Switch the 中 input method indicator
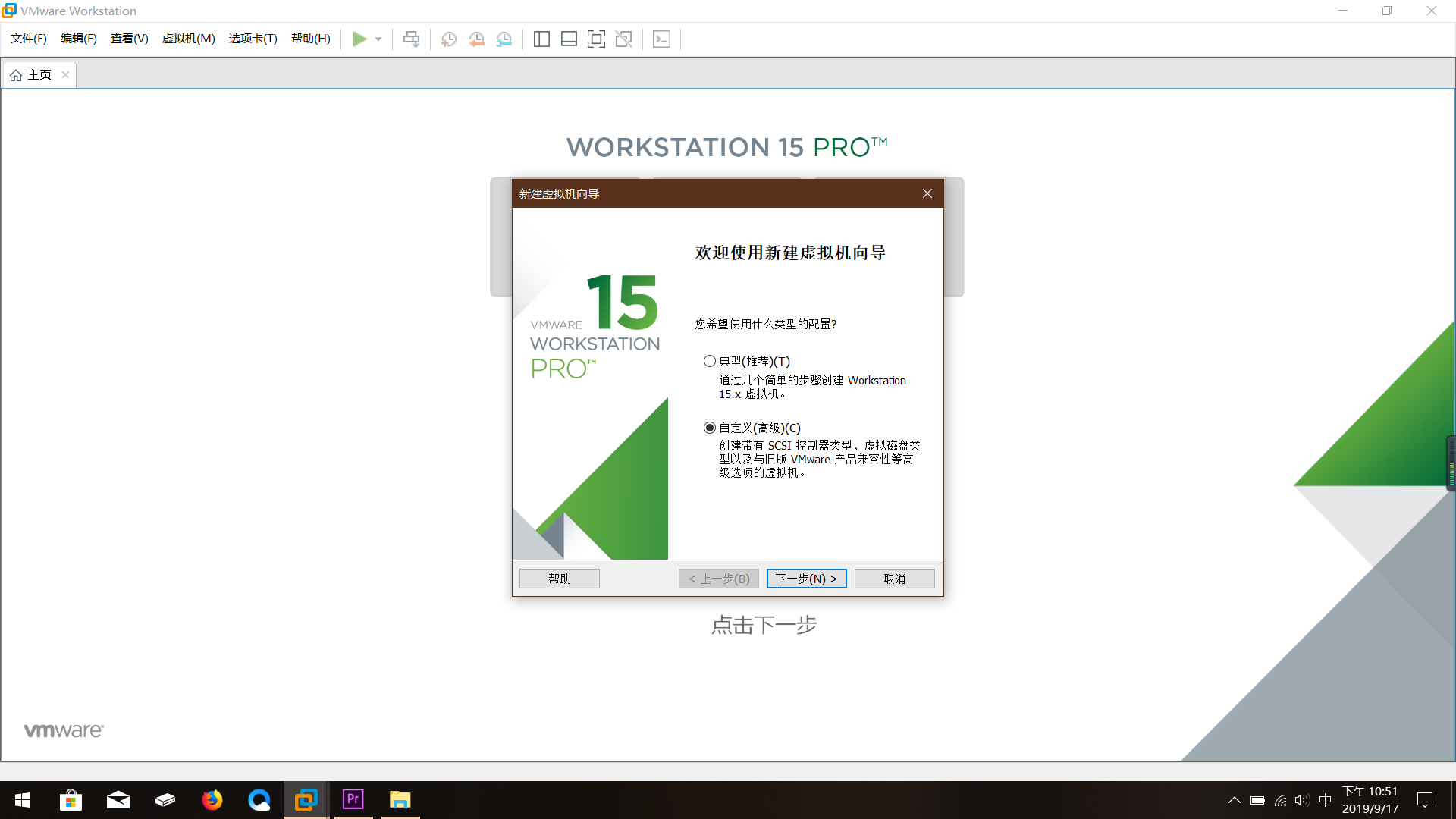1456x819 pixels. pos(1325,800)
